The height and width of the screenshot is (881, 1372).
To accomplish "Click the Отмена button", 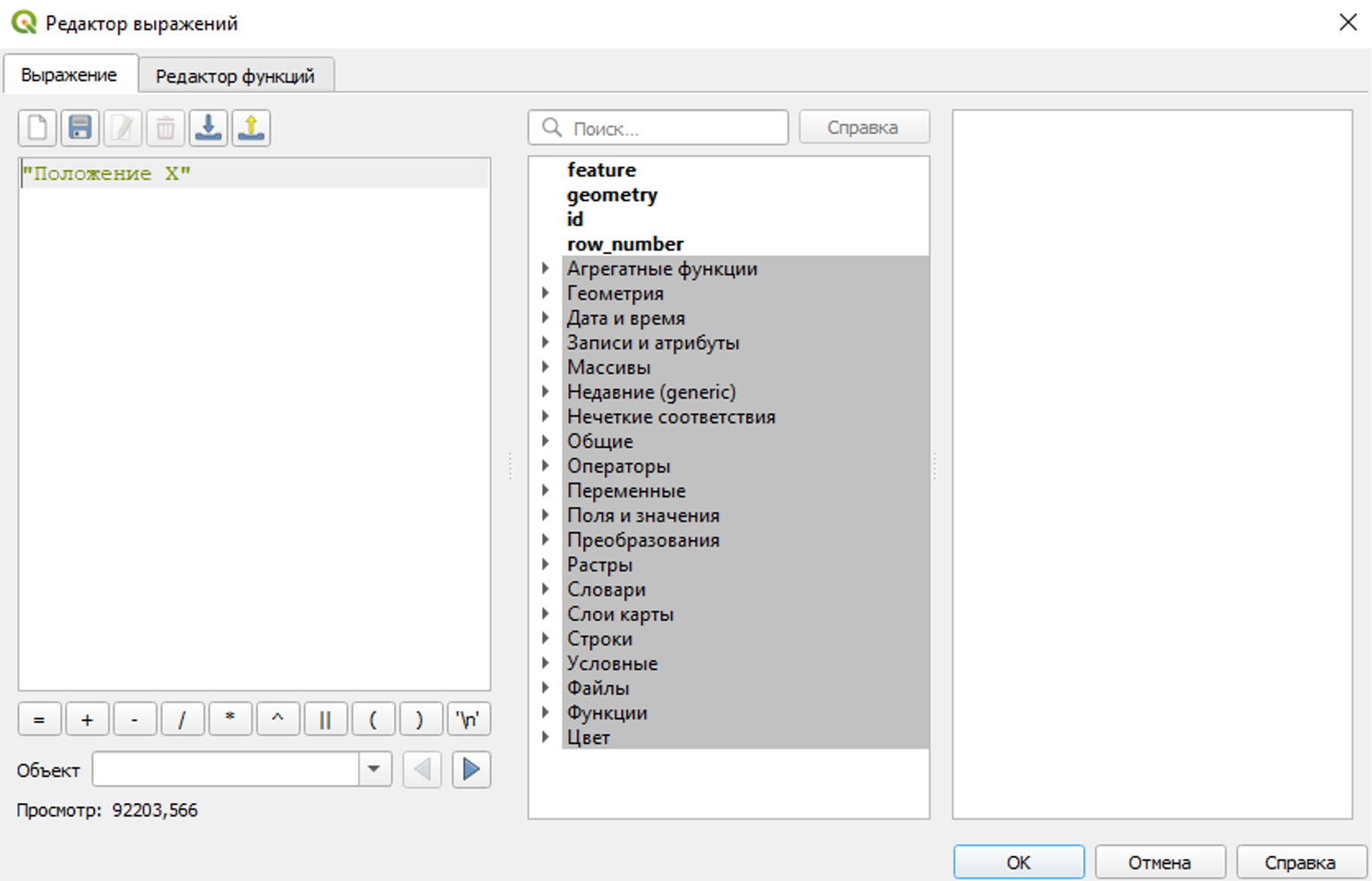I will click(1159, 862).
